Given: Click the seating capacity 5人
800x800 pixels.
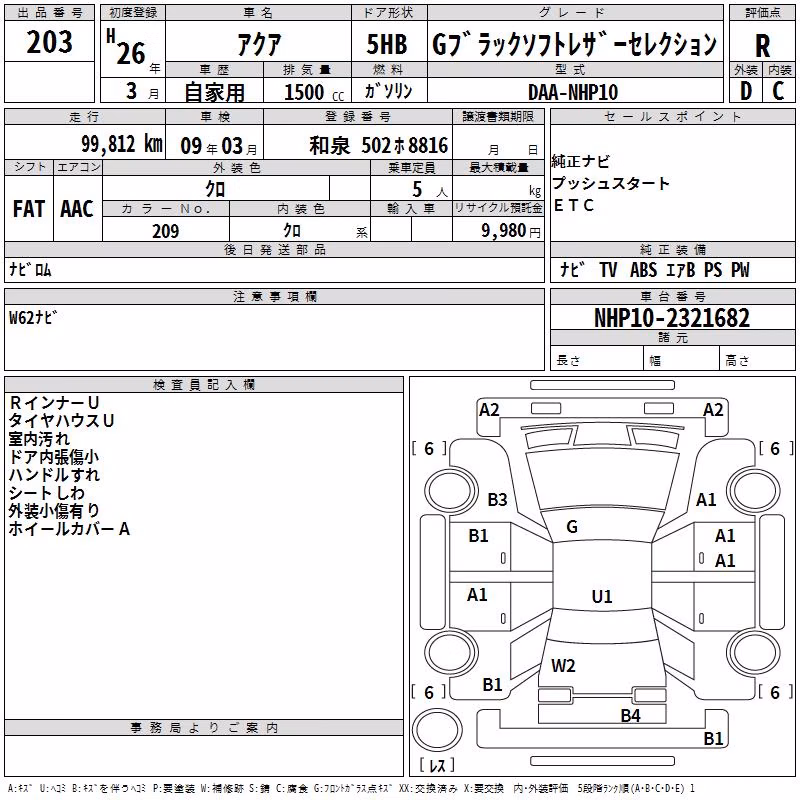Looking at the screenshot, I should point(430,190).
